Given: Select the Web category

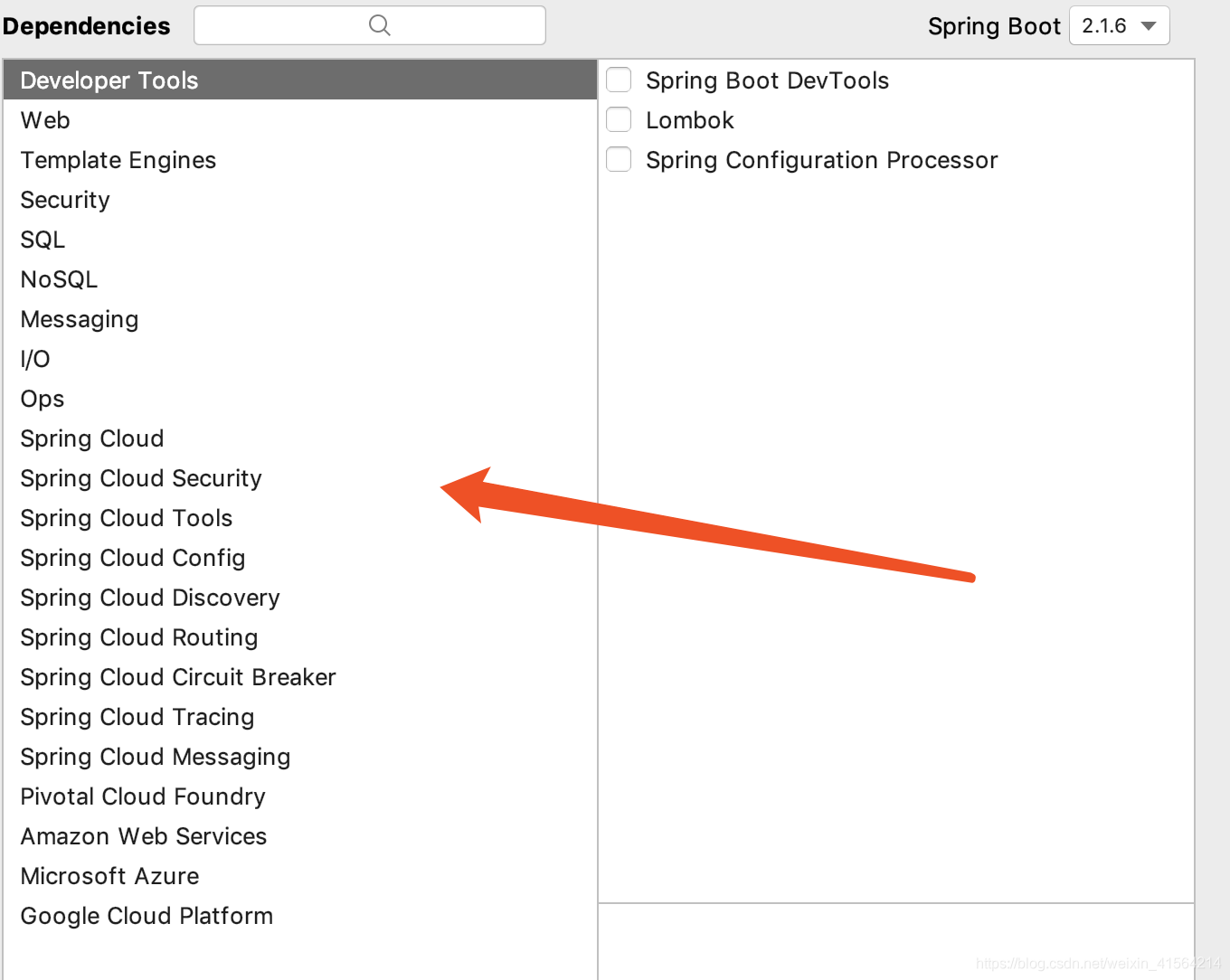Looking at the screenshot, I should click(300, 120).
